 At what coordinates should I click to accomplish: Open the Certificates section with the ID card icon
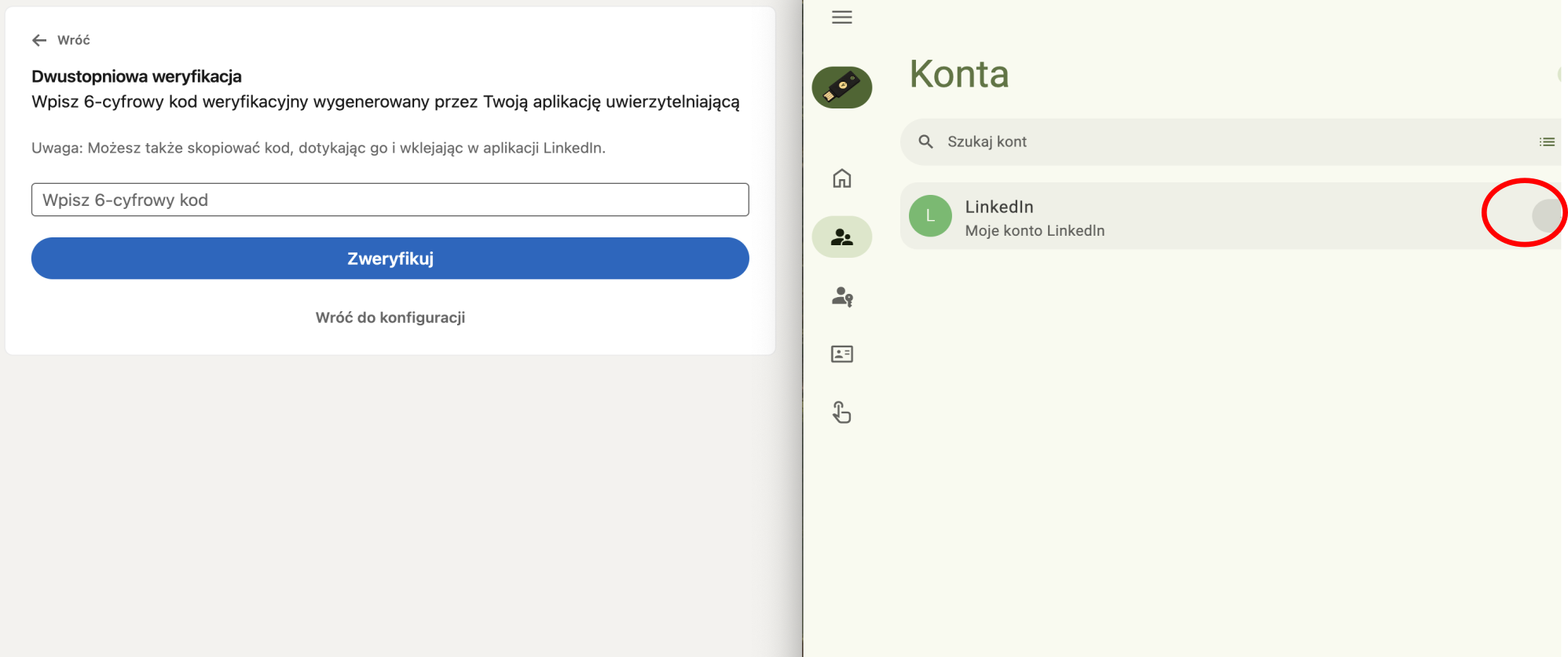click(841, 354)
